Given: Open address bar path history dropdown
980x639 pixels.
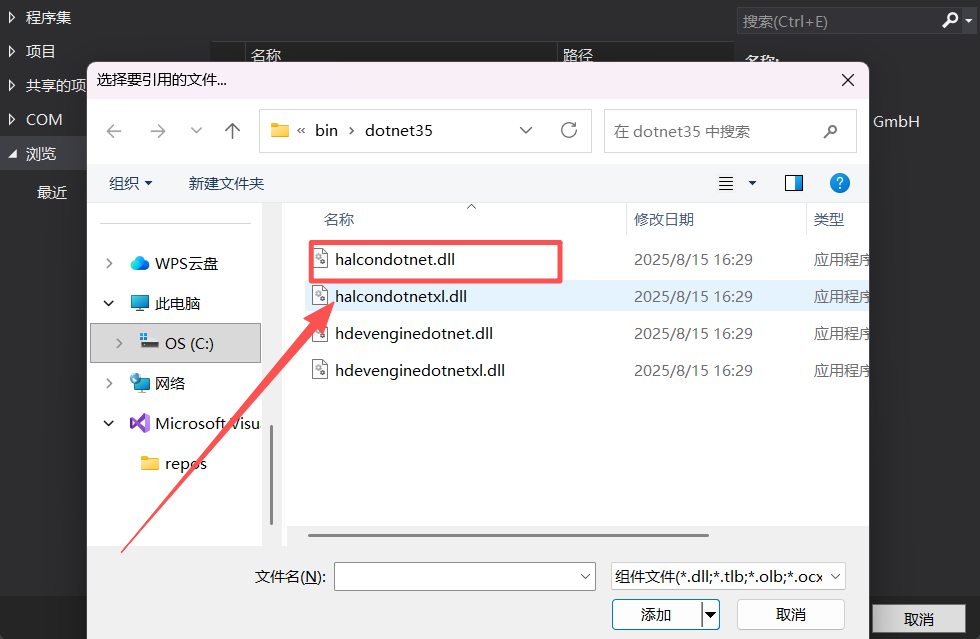Looking at the screenshot, I should (526, 130).
